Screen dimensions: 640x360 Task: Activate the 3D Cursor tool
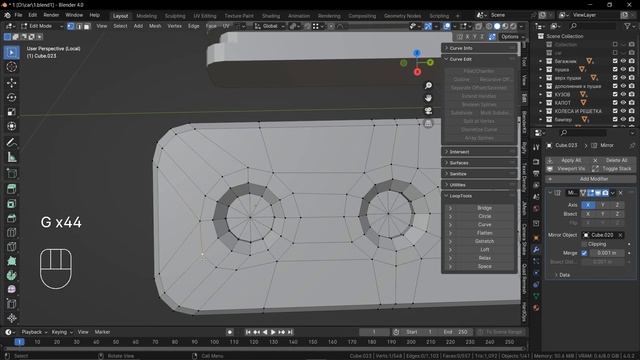tap(11, 67)
